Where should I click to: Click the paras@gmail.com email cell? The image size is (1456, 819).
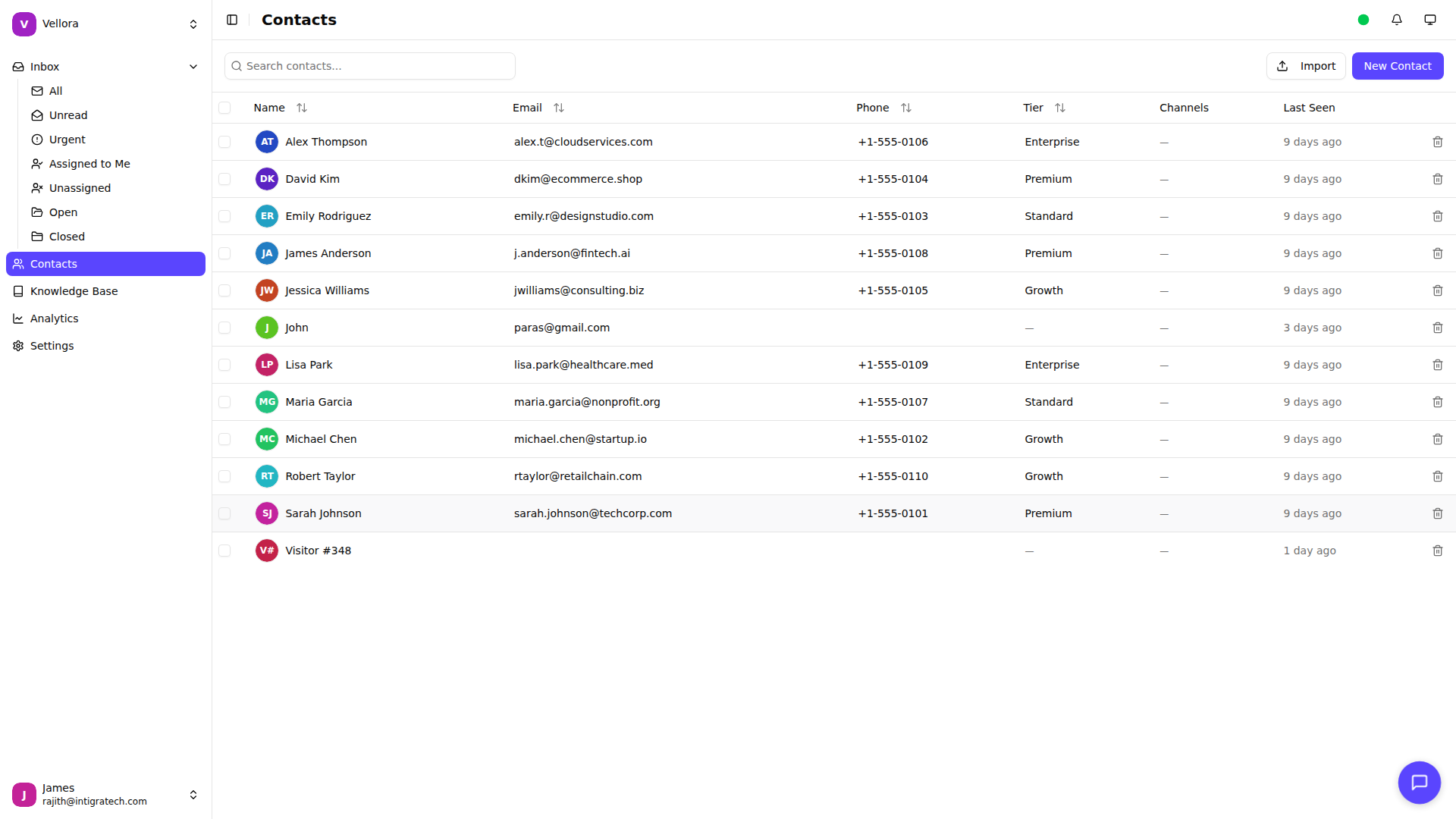click(562, 328)
